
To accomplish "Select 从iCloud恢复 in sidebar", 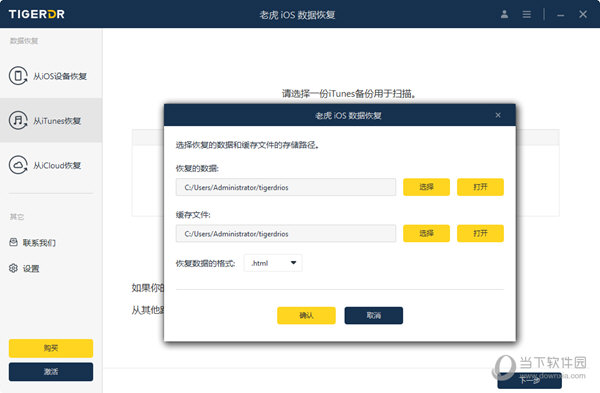I will click(51, 165).
